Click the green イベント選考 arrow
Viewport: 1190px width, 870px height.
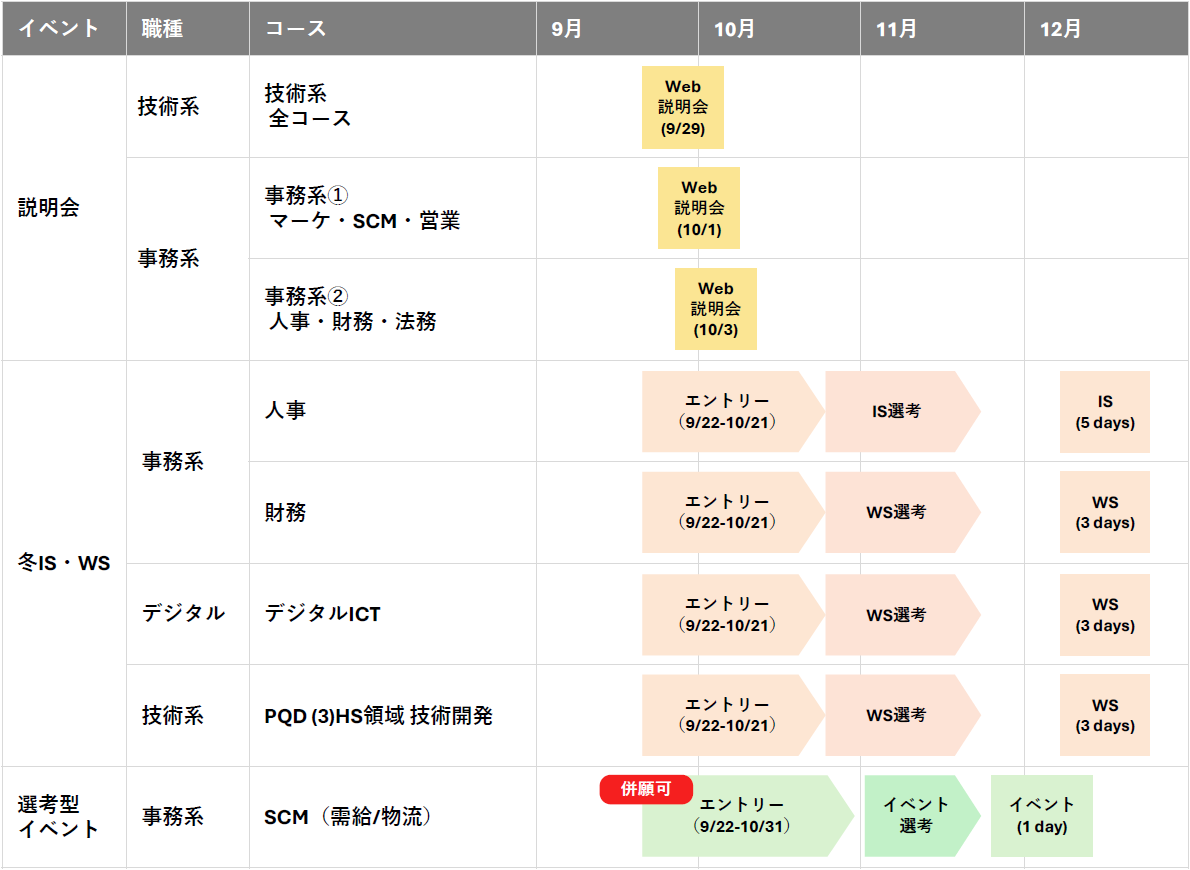coord(916,816)
